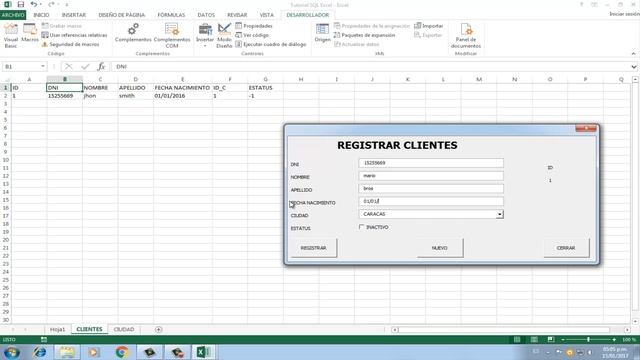The height and width of the screenshot is (360, 640).
Task: Click the NUEVO button
Action: [440, 248]
